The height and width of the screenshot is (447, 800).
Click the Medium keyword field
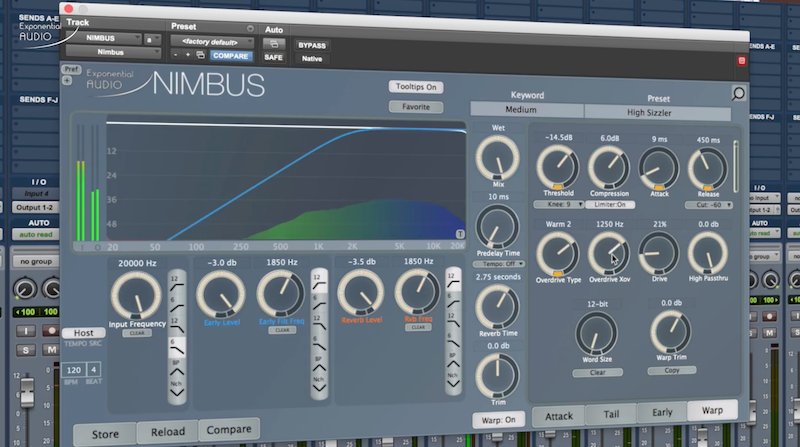[x=527, y=110]
